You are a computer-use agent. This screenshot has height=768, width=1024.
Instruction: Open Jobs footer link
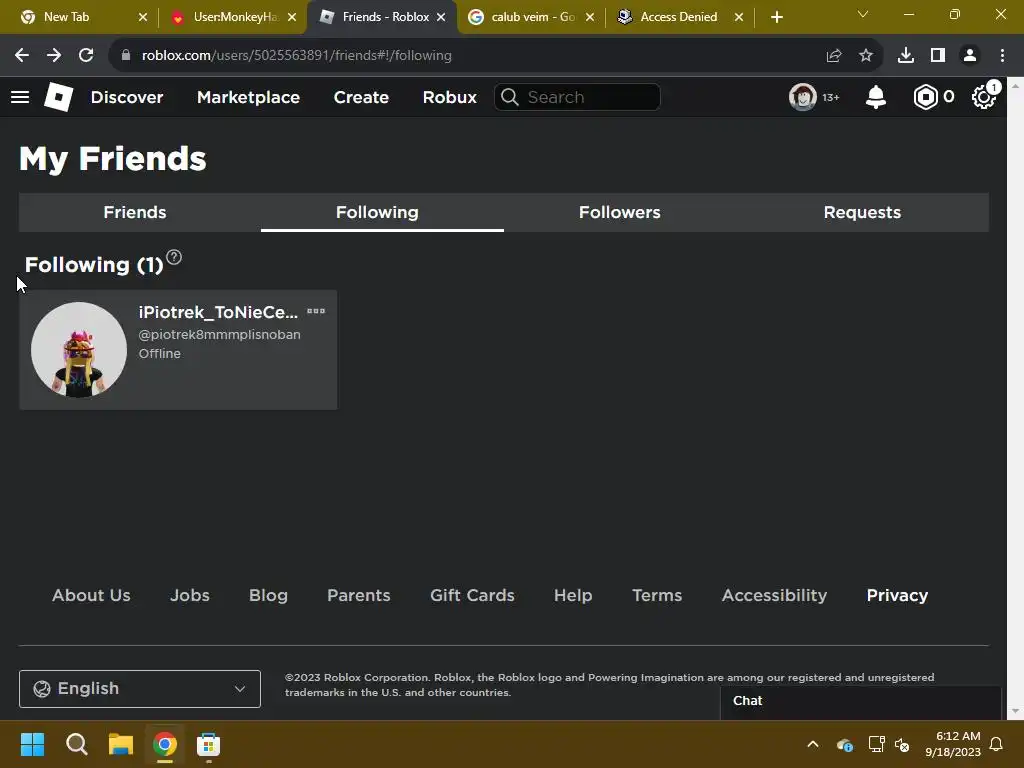tap(189, 595)
